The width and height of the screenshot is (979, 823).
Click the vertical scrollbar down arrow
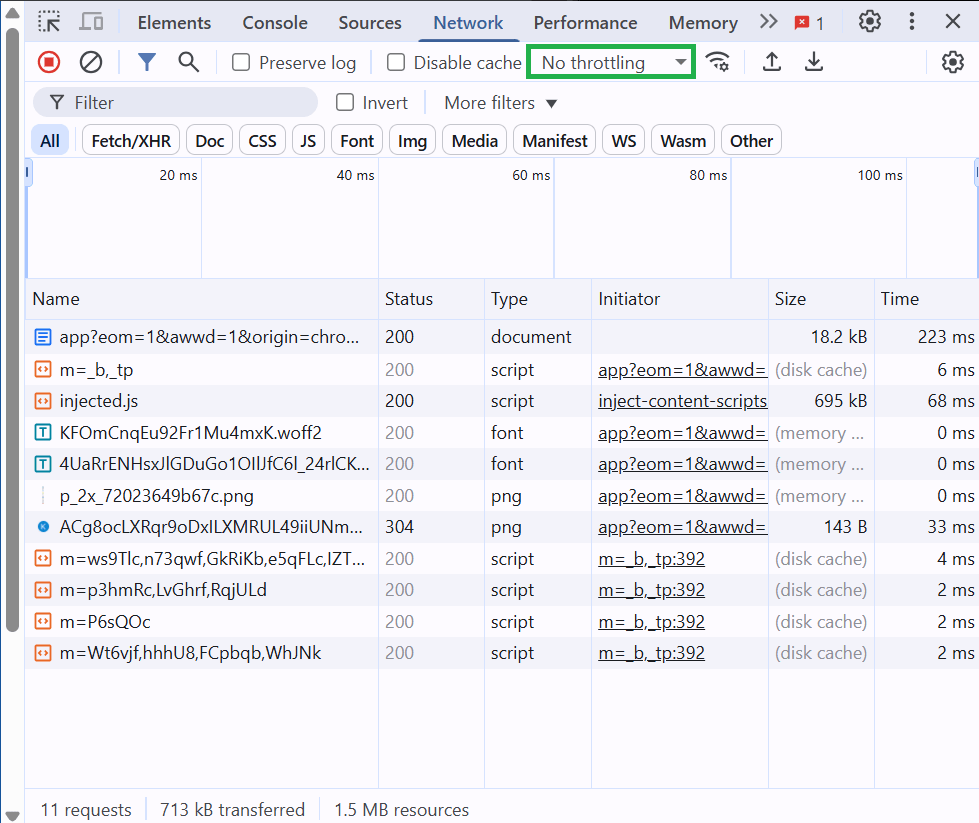point(12,814)
